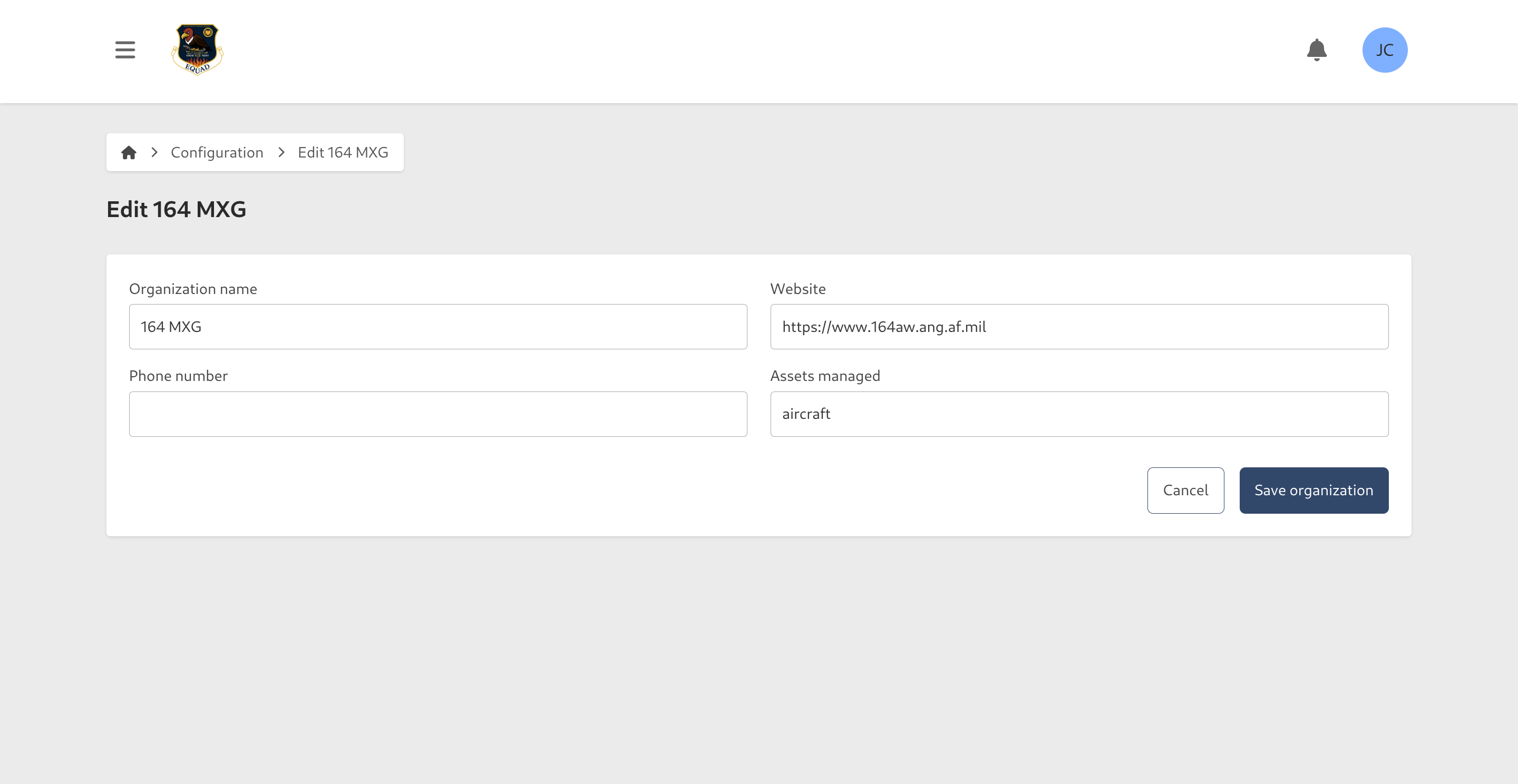Navigate home using the house icon

coord(129,152)
